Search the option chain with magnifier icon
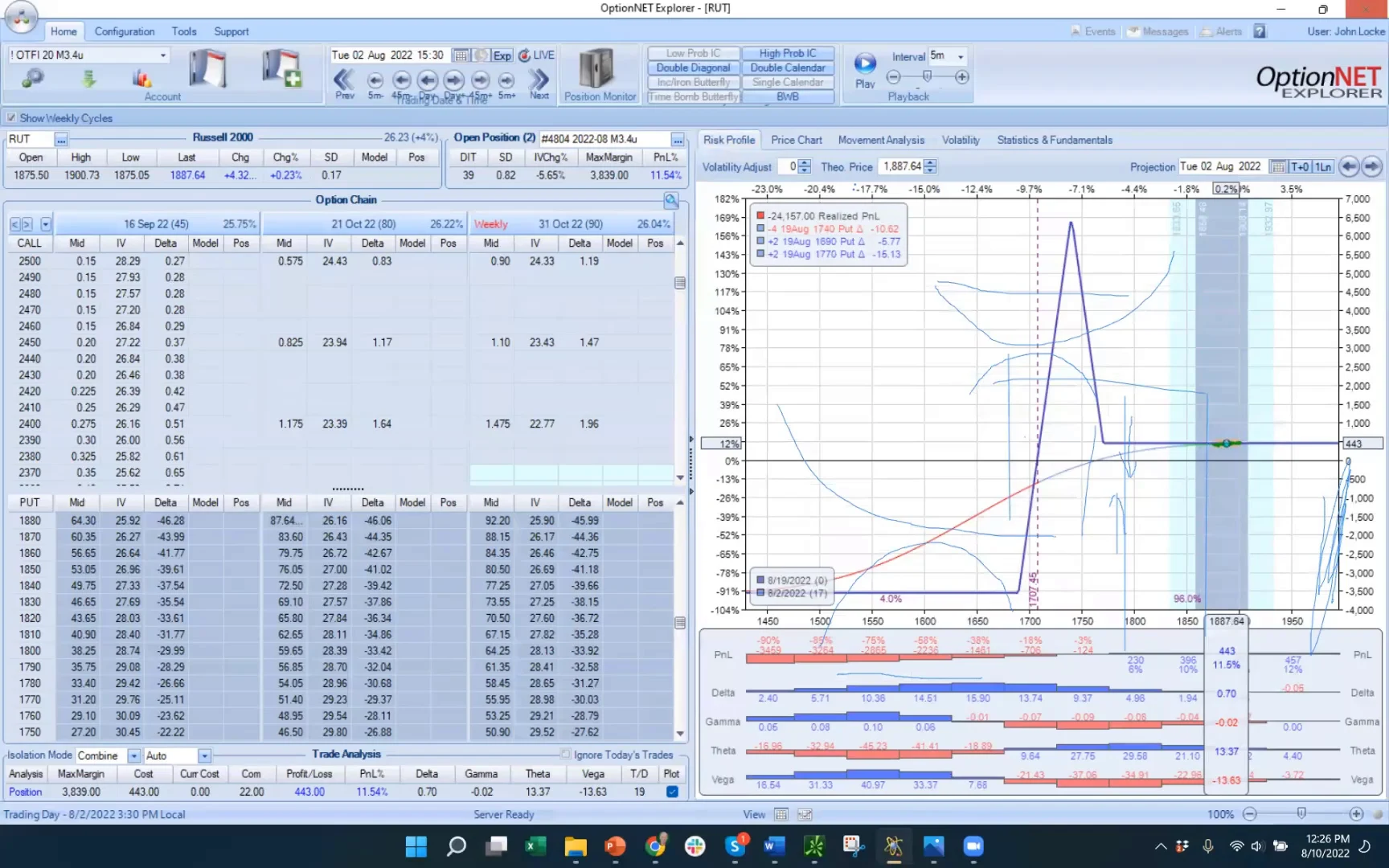Viewport: 1389px width, 868px height. point(671,200)
